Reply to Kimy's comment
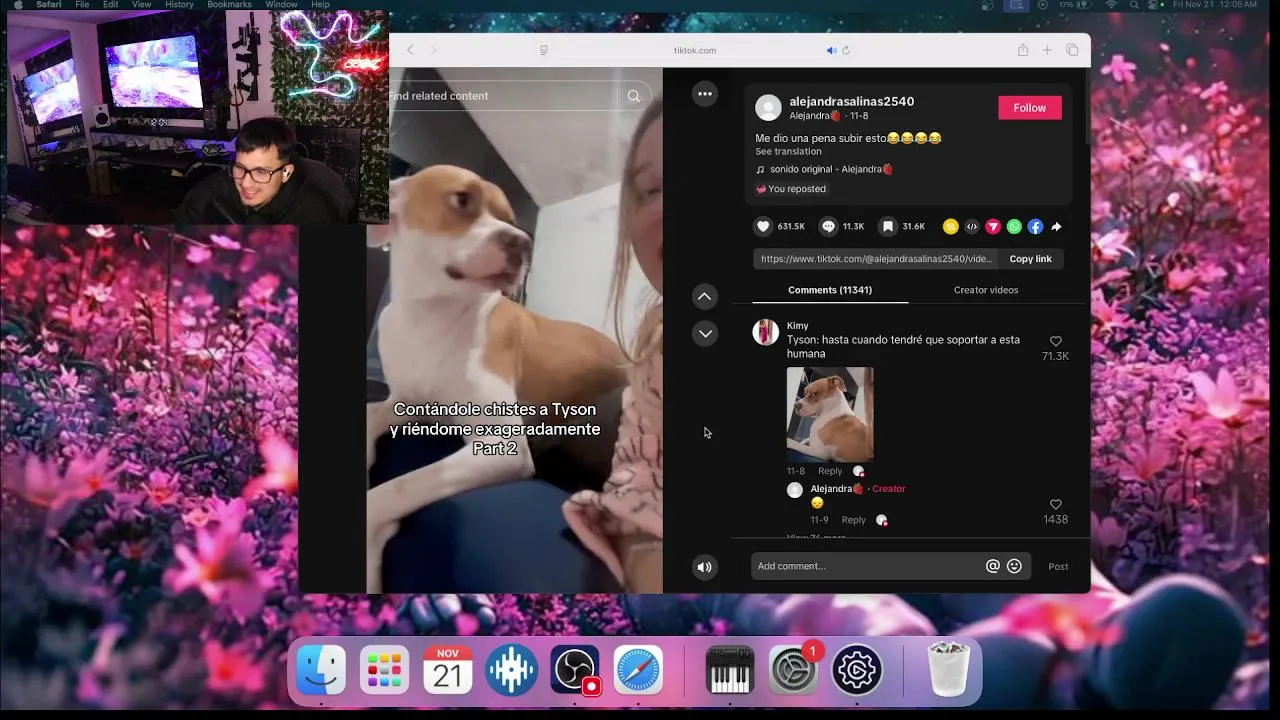This screenshot has width=1280, height=720. tap(830, 471)
